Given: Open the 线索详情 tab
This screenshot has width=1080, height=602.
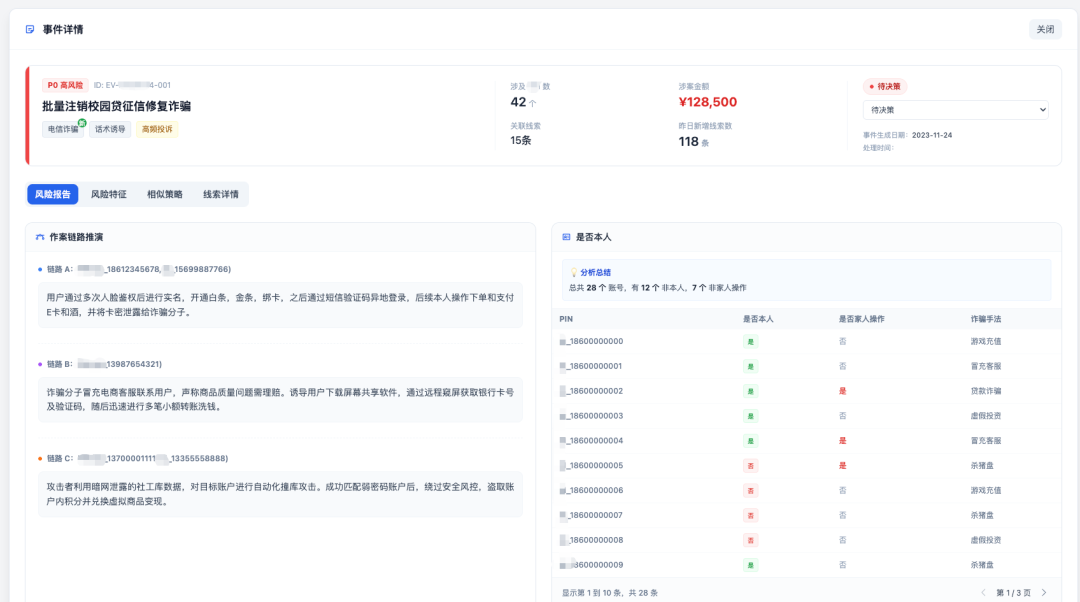Looking at the screenshot, I should pos(220,194).
